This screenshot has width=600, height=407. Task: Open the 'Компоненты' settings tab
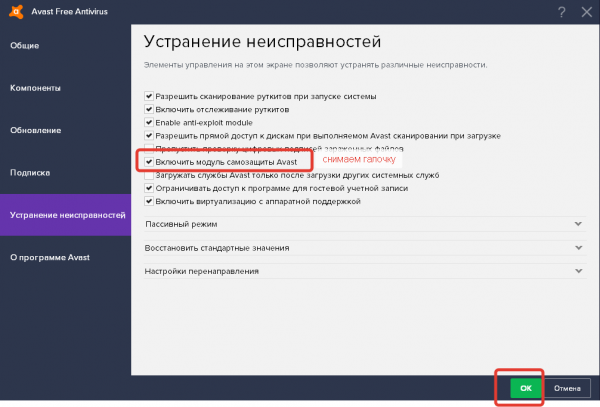click(x=65, y=88)
